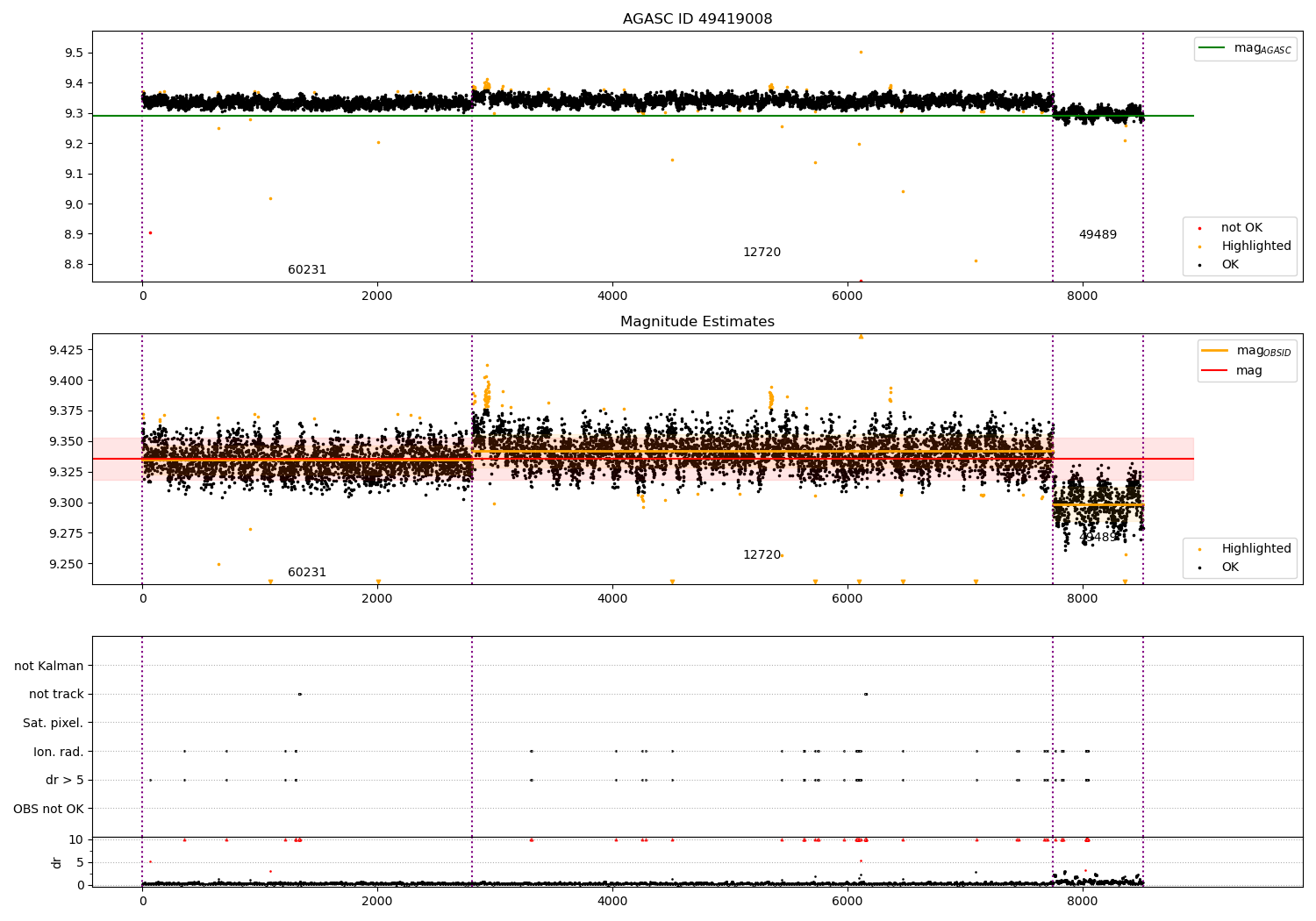Click the '9.2' y-axis tick label
The height and width of the screenshot is (921, 1316).
pyautogui.click(x=74, y=144)
